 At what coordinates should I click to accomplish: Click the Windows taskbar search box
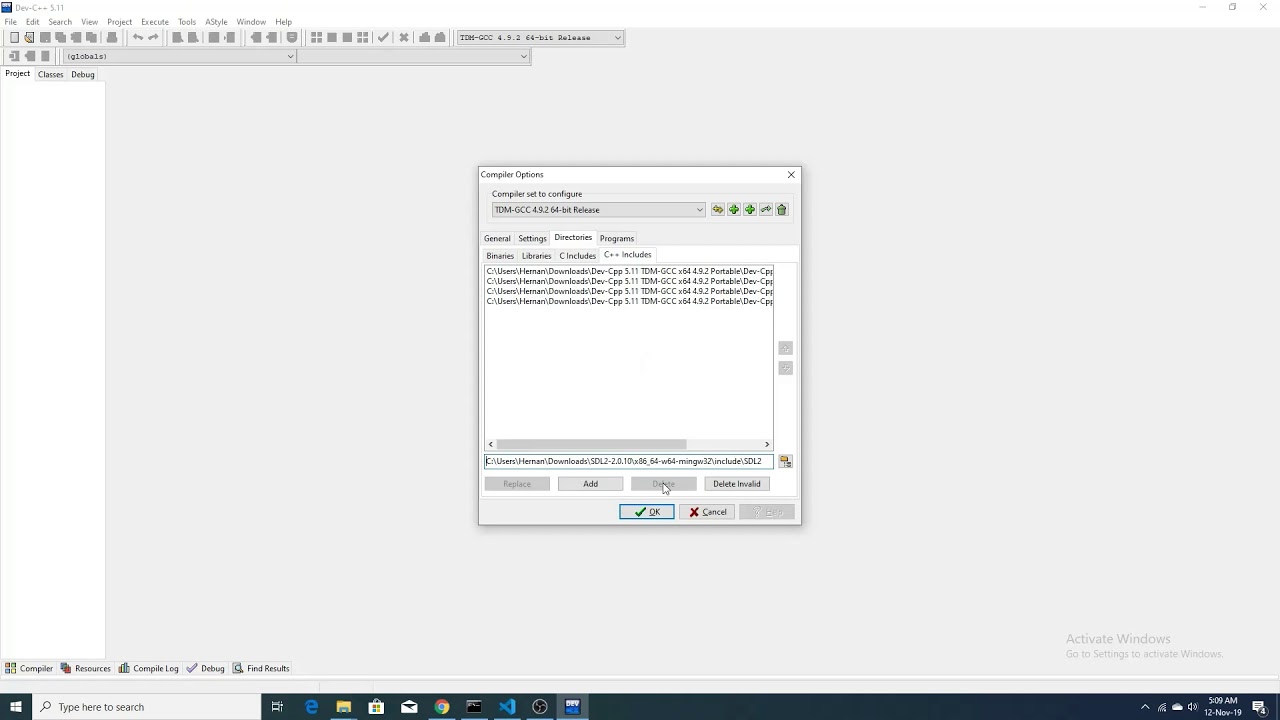coord(147,707)
